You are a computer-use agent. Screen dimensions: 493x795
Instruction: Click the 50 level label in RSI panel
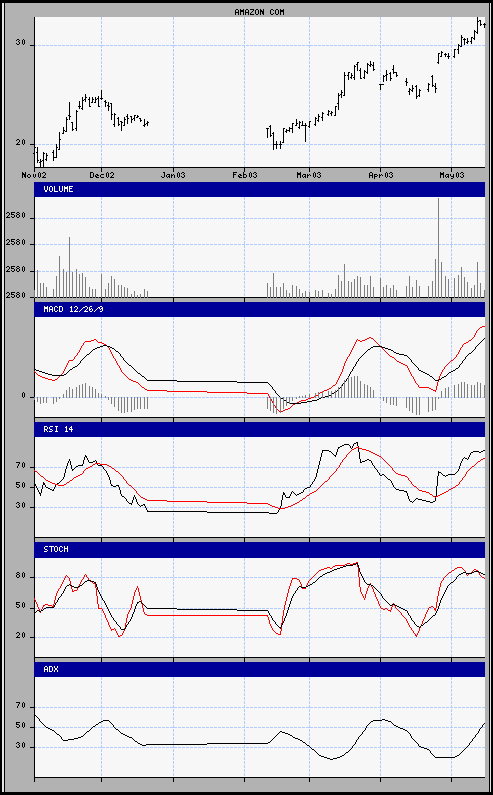[20, 486]
